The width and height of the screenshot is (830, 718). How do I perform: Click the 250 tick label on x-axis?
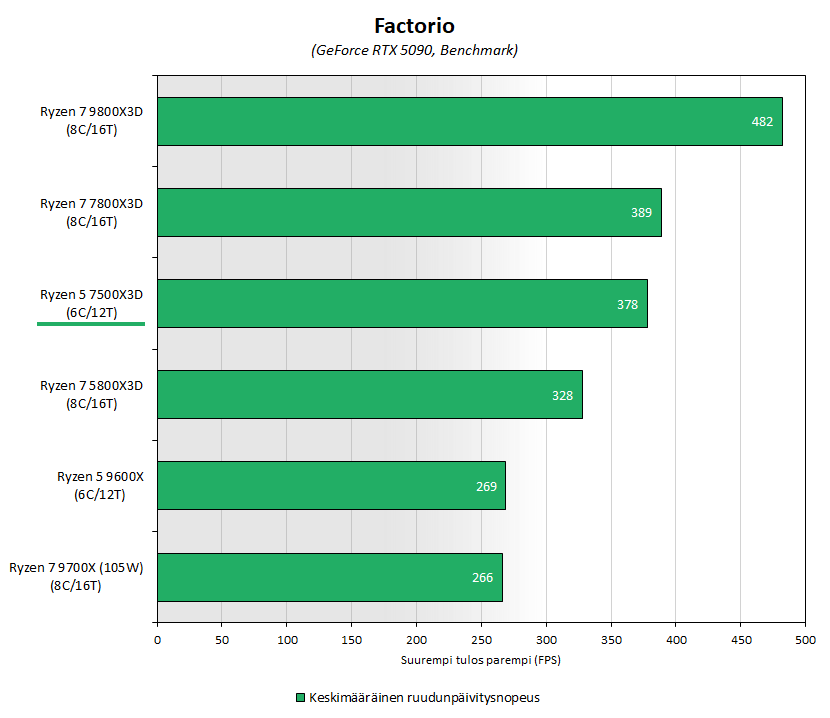click(481, 639)
